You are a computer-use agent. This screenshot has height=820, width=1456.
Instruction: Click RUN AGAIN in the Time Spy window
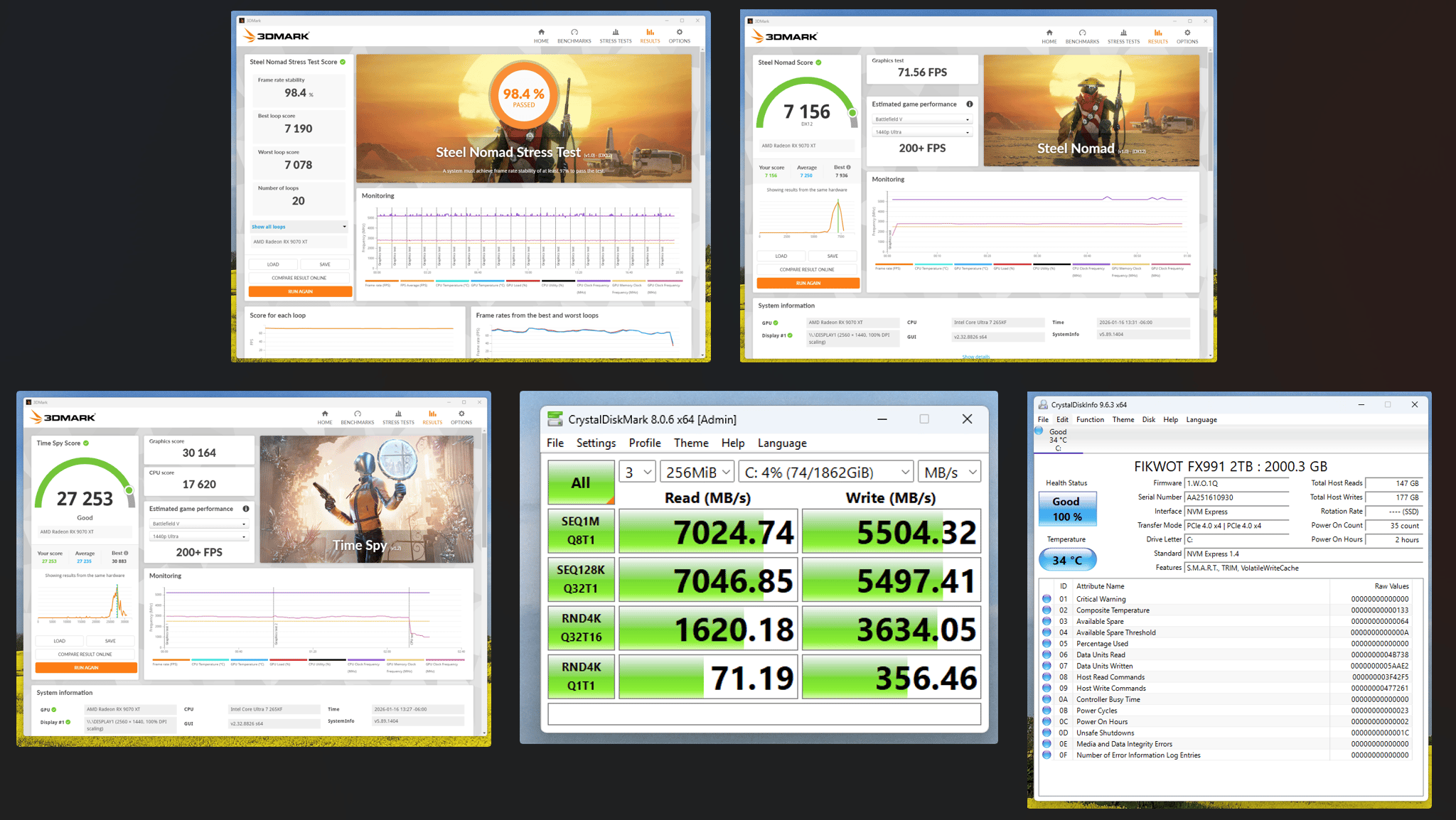(86, 668)
